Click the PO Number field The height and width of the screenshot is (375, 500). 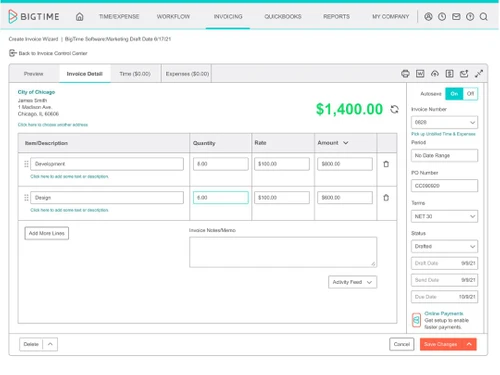pyautogui.click(x=444, y=186)
